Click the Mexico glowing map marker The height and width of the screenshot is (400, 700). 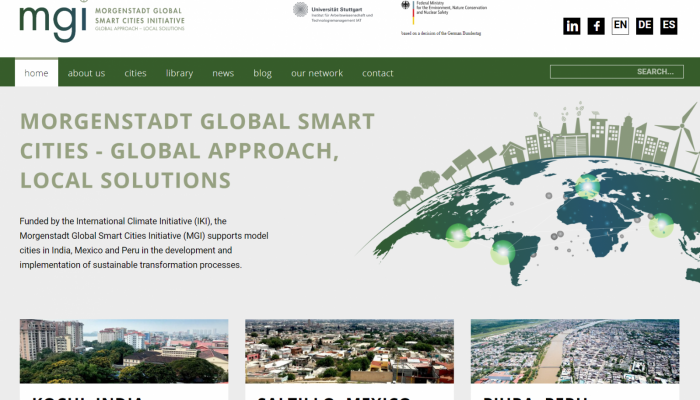[x=458, y=235]
